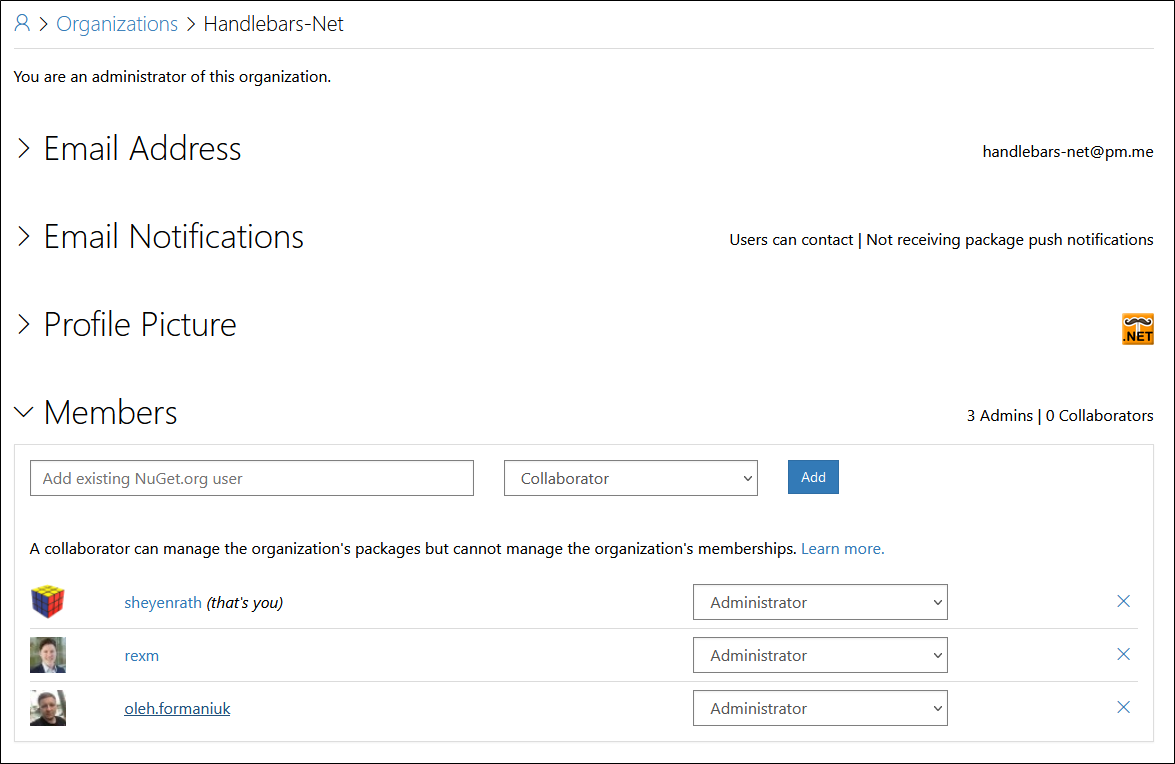Click the Users can contact link
Screen dimensions: 1175x764
point(791,240)
